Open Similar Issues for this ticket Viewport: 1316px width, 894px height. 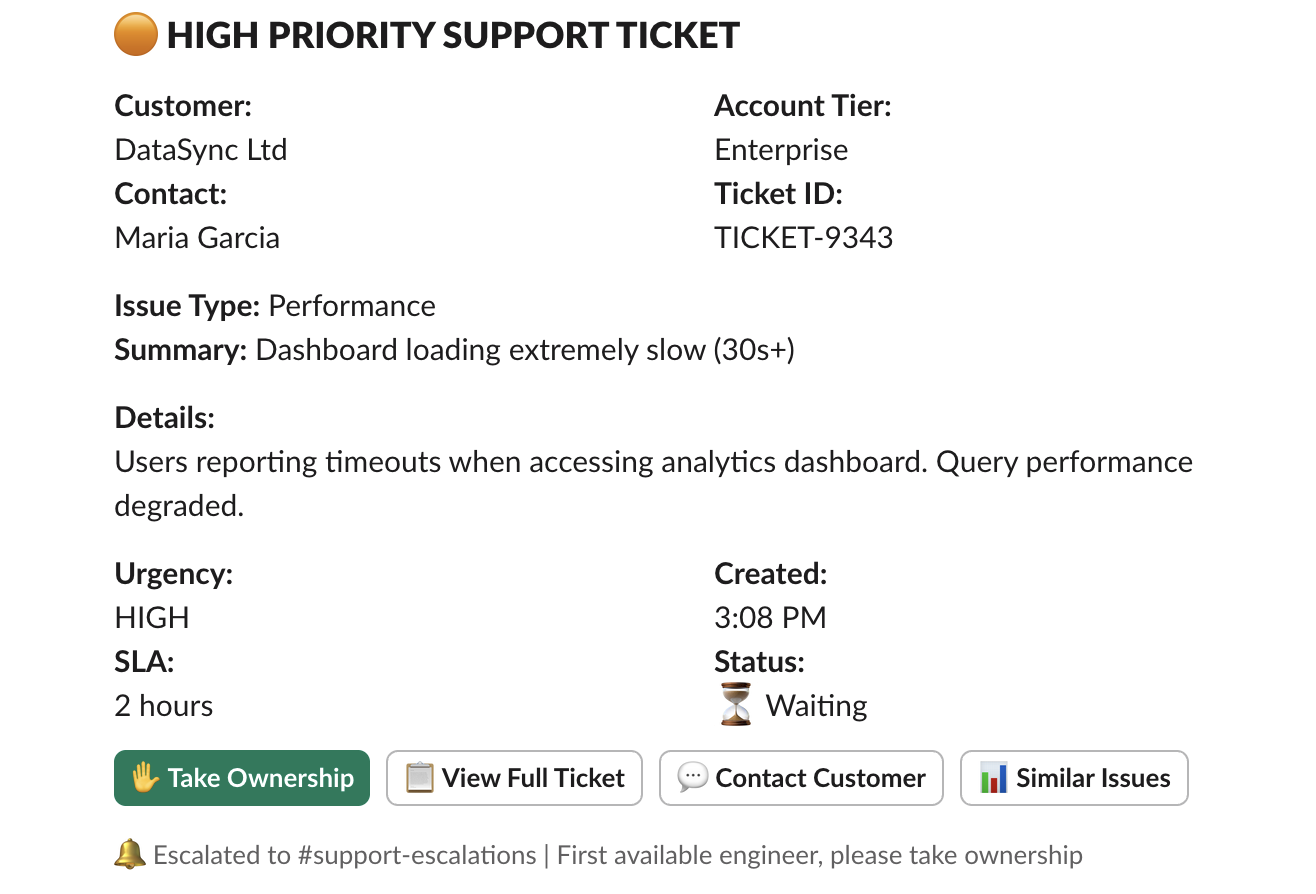pyautogui.click(x=1074, y=777)
